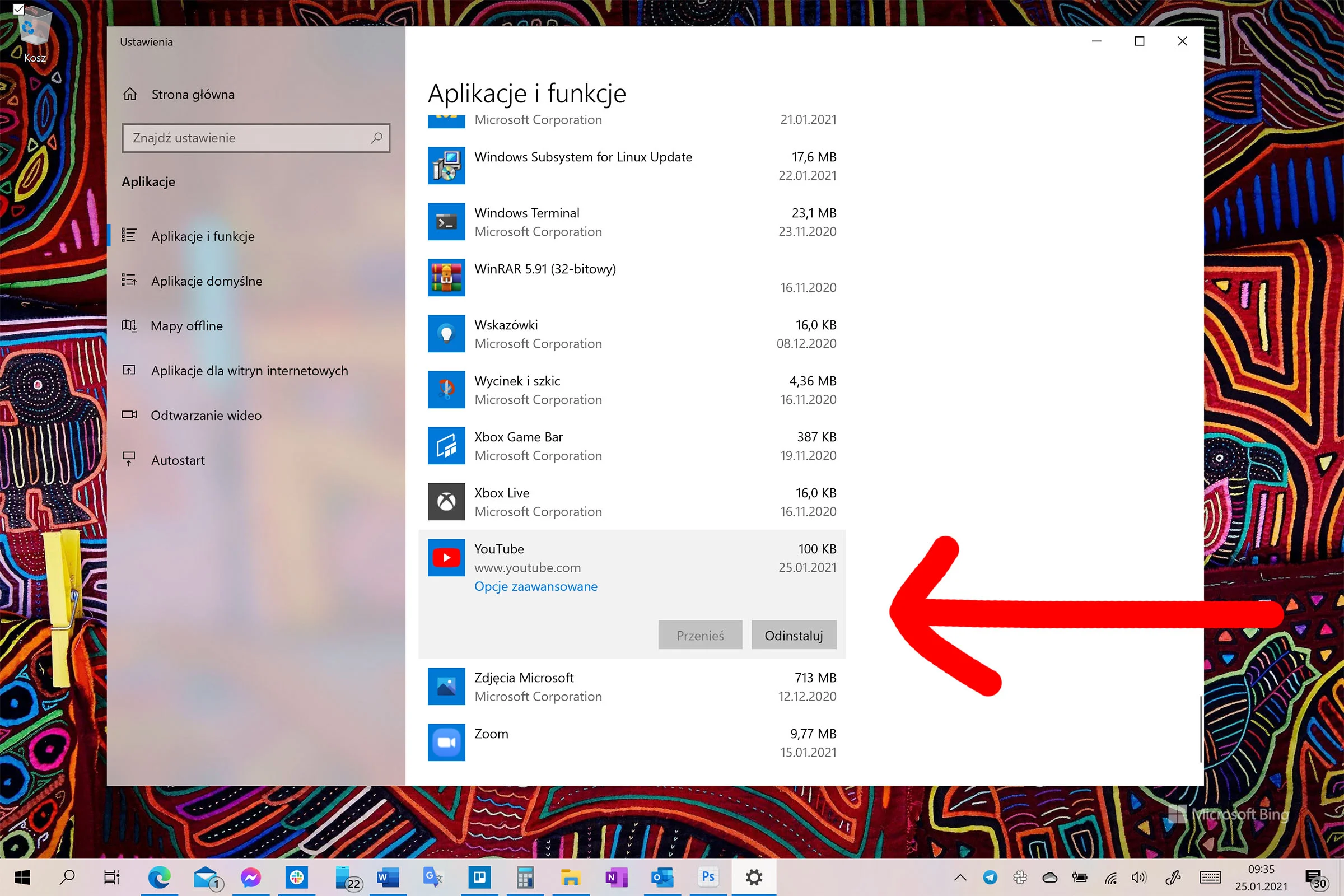Open Strona główna home icon
The width and height of the screenshot is (1344, 896).
(x=130, y=94)
